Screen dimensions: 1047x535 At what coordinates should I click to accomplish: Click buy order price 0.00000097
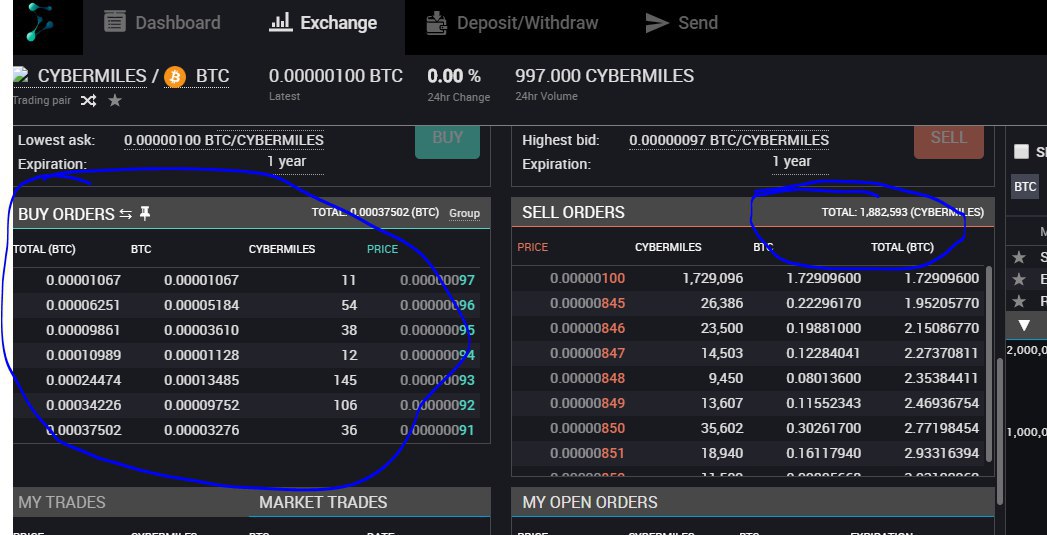pyautogui.click(x=437, y=281)
